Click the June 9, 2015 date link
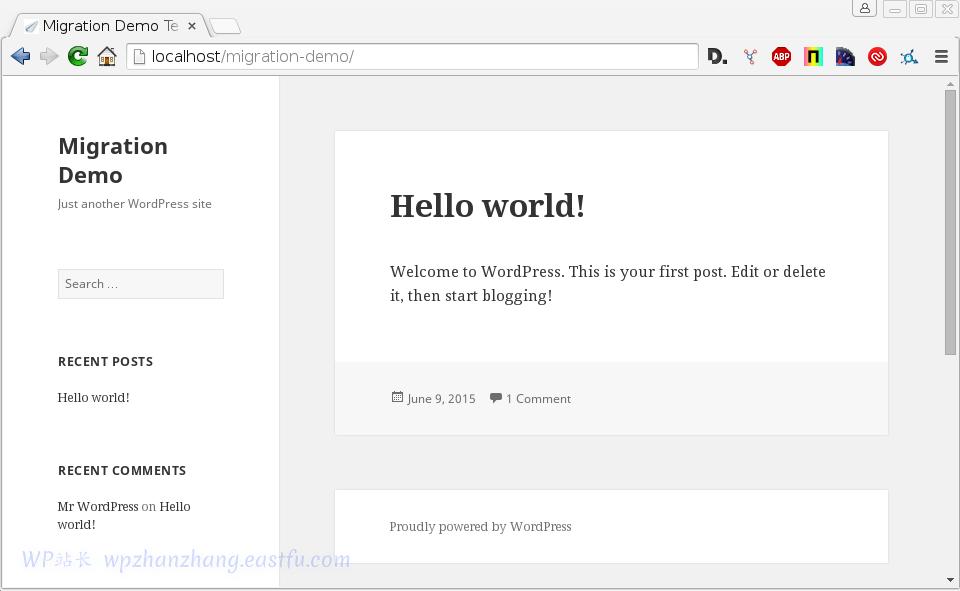The width and height of the screenshot is (960, 591). pyautogui.click(x=441, y=399)
